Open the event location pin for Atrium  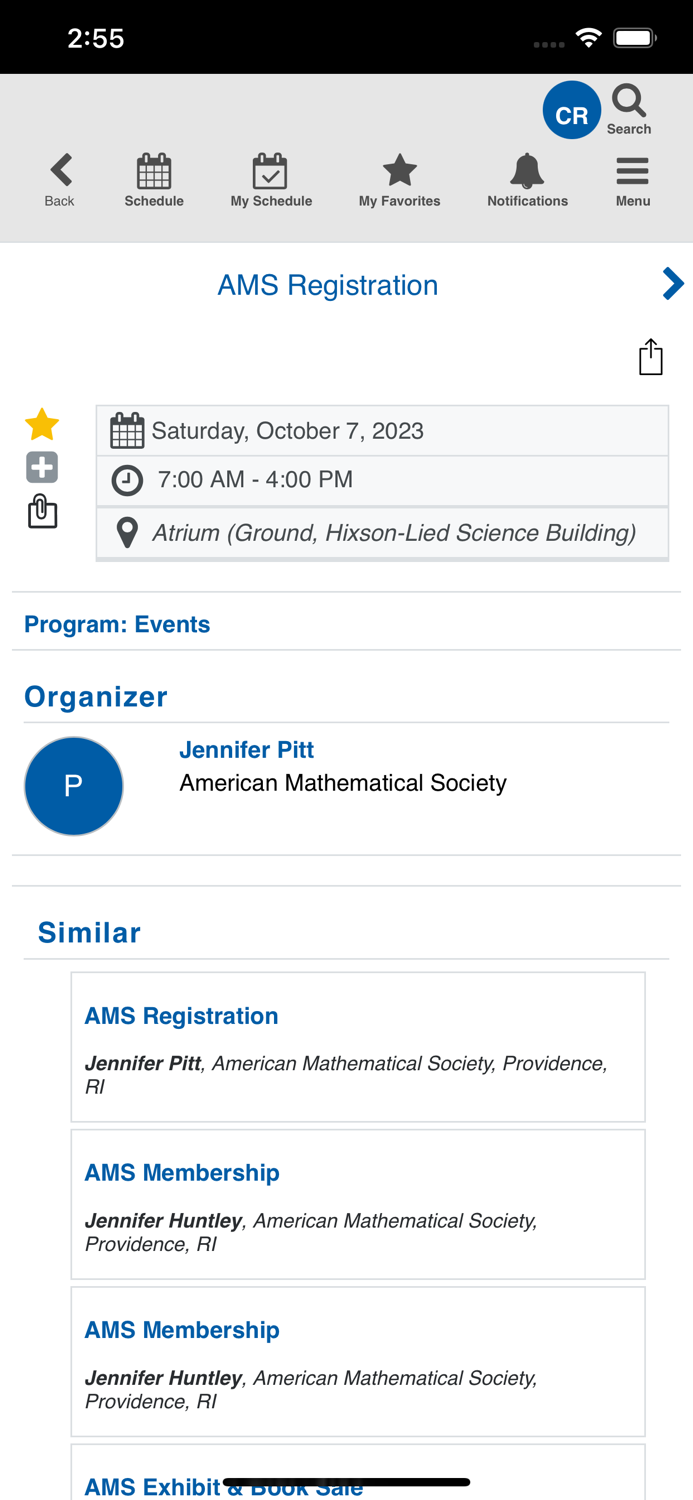[127, 532]
